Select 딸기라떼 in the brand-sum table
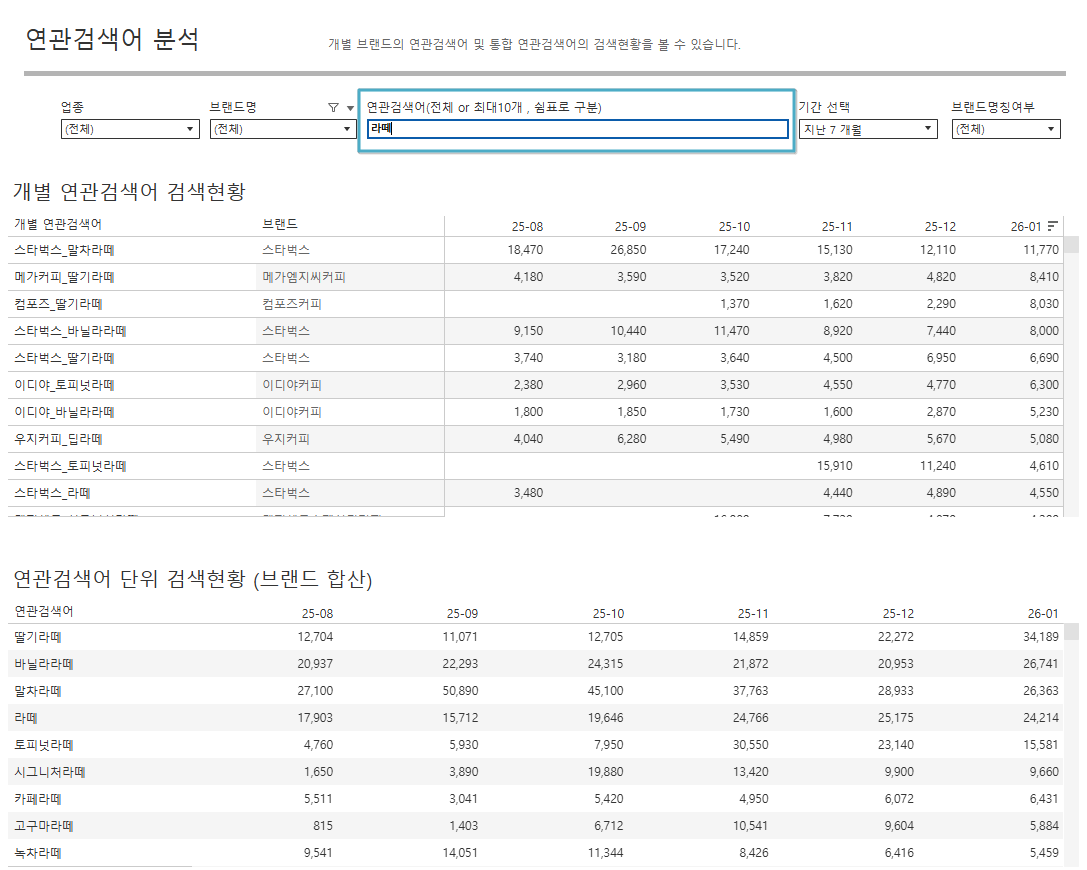1087x870 pixels. (x=39, y=637)
